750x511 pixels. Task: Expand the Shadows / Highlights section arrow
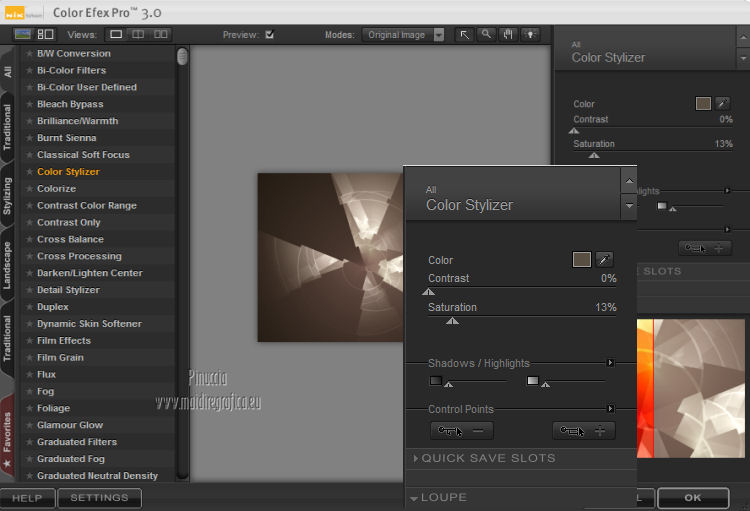610,363
